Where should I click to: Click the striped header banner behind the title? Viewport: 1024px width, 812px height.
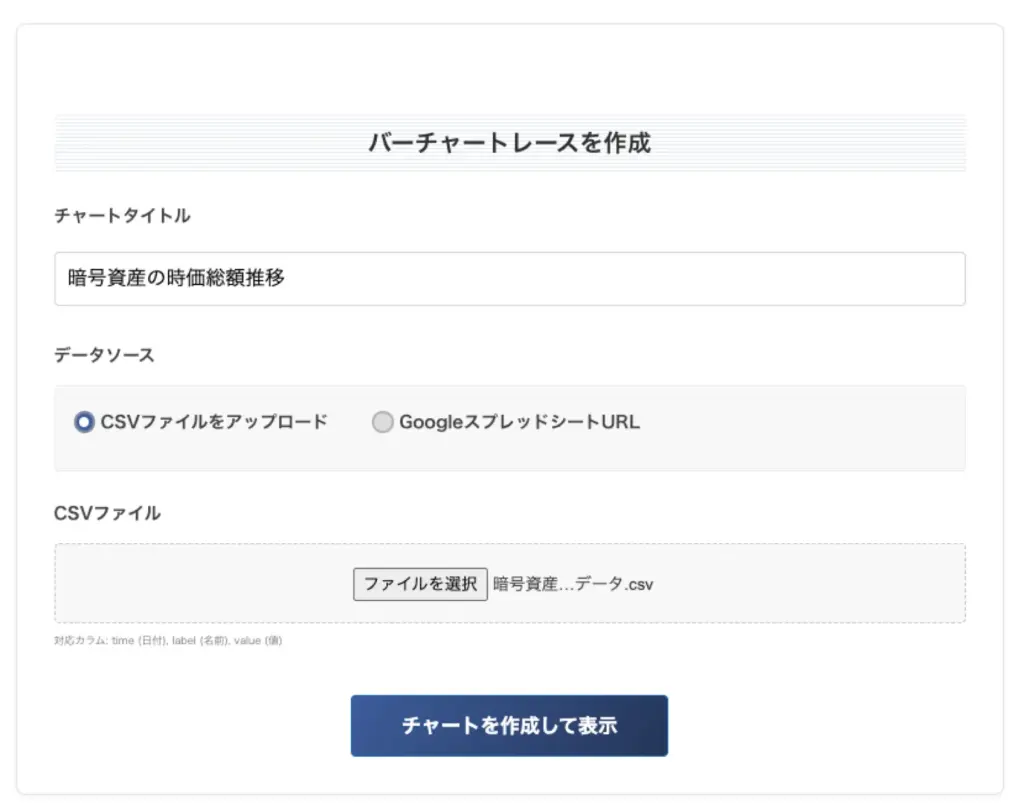click(200, 143)
